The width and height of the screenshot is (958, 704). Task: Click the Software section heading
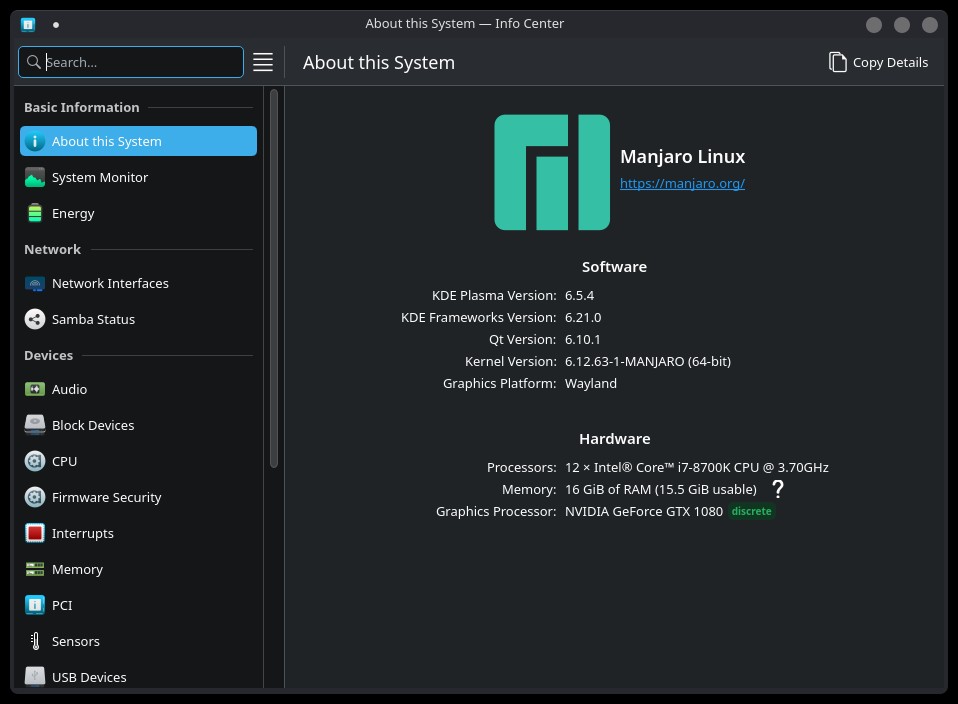coord(614,267)
